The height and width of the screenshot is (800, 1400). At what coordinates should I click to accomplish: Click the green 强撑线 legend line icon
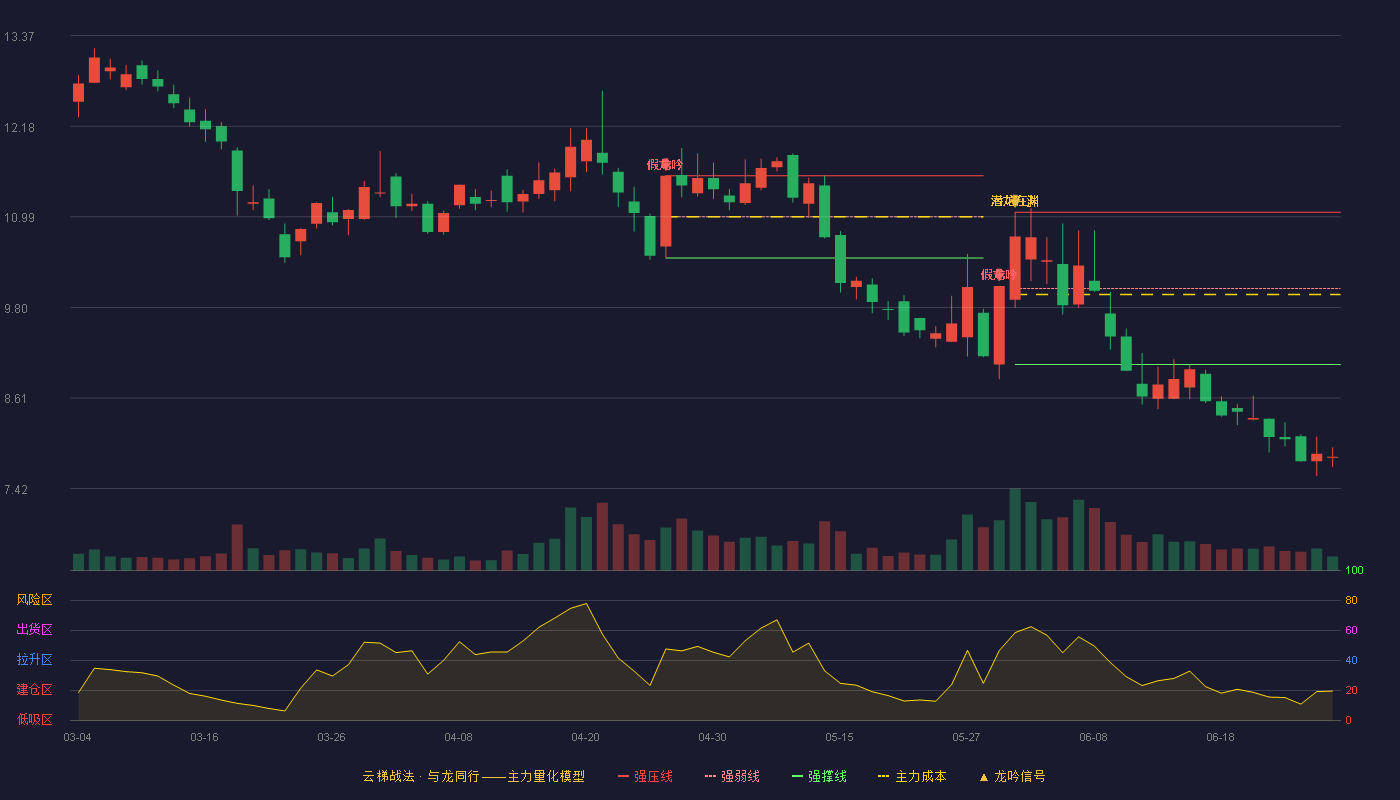coord(797,776)
